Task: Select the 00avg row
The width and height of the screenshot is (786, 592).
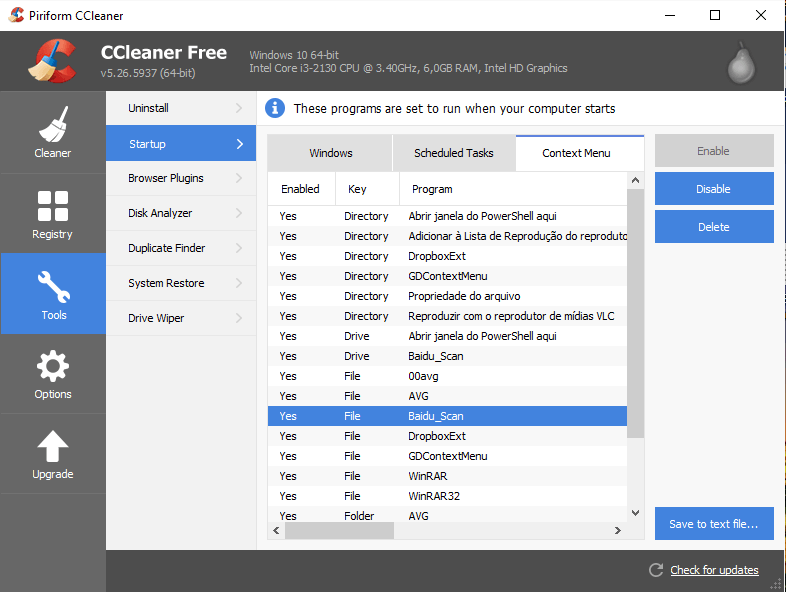Action: [x=447, y=376]
